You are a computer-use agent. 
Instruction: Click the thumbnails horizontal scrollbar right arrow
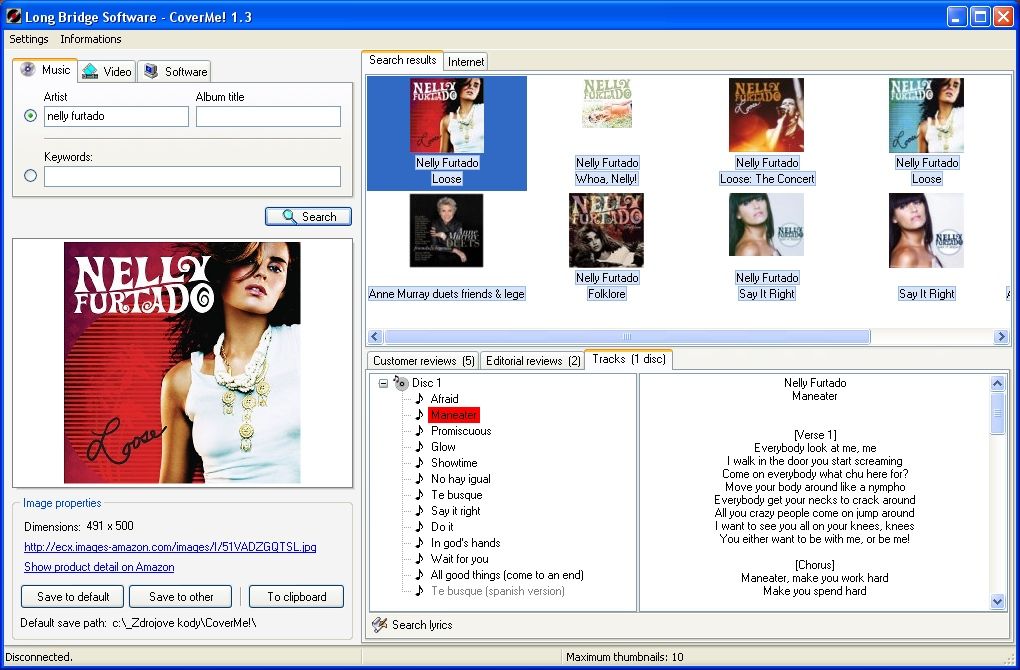tap(1001, 336)
